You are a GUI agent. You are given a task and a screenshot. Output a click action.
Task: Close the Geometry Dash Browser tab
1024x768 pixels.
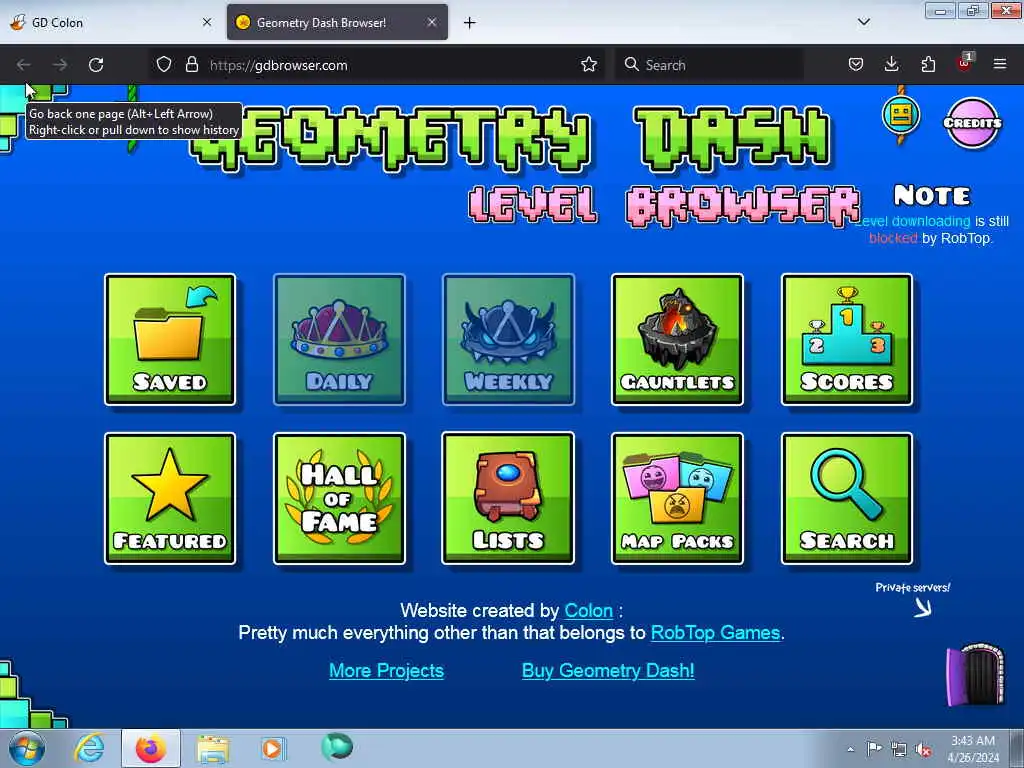[x=432, y=22]
